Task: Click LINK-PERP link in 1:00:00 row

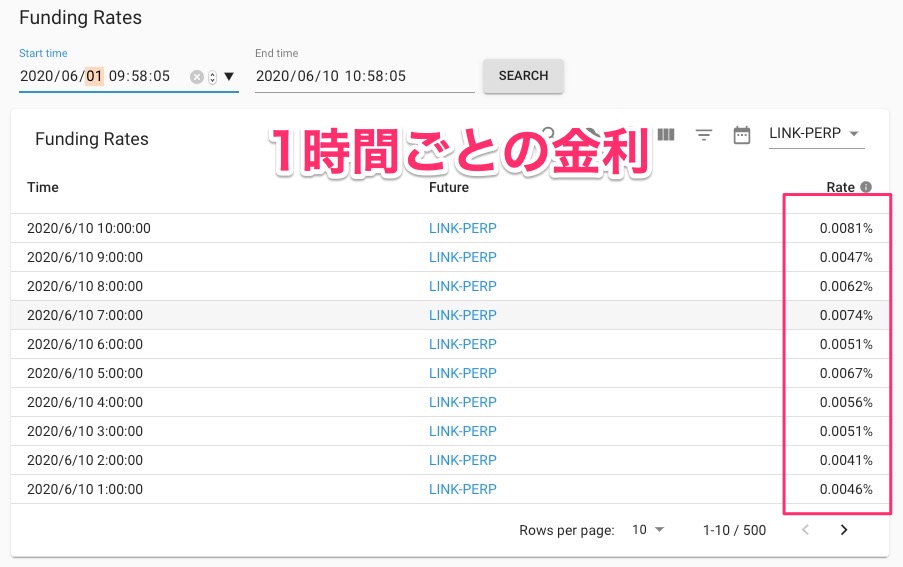Action: [x=462, y=489]
